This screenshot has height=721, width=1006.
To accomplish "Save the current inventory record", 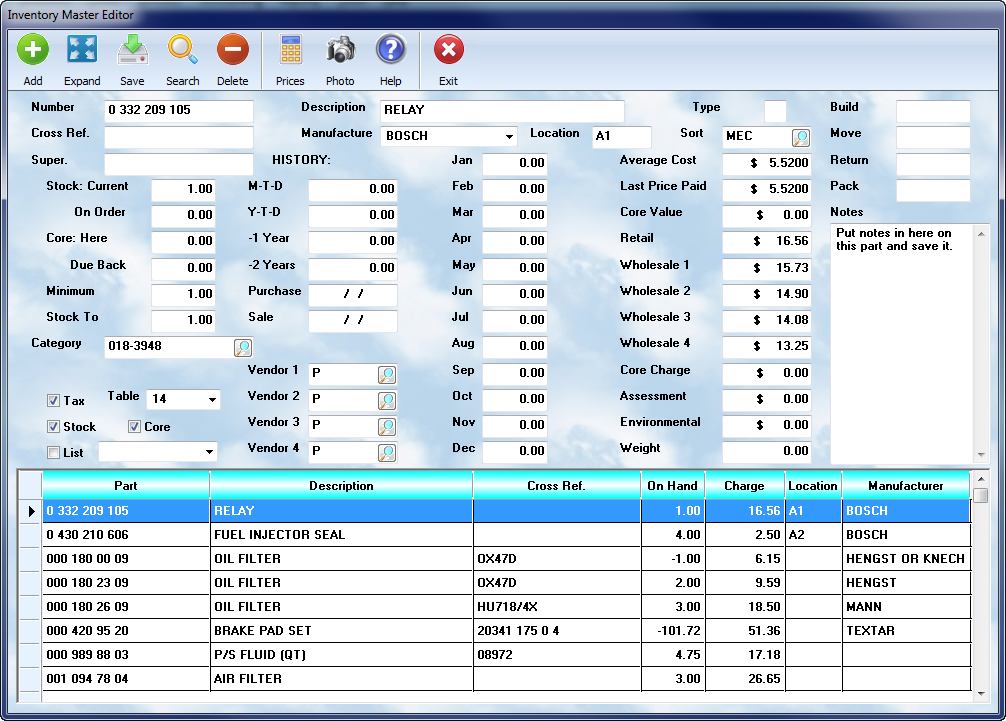I will pyautogui.click(x=132, y=50).
